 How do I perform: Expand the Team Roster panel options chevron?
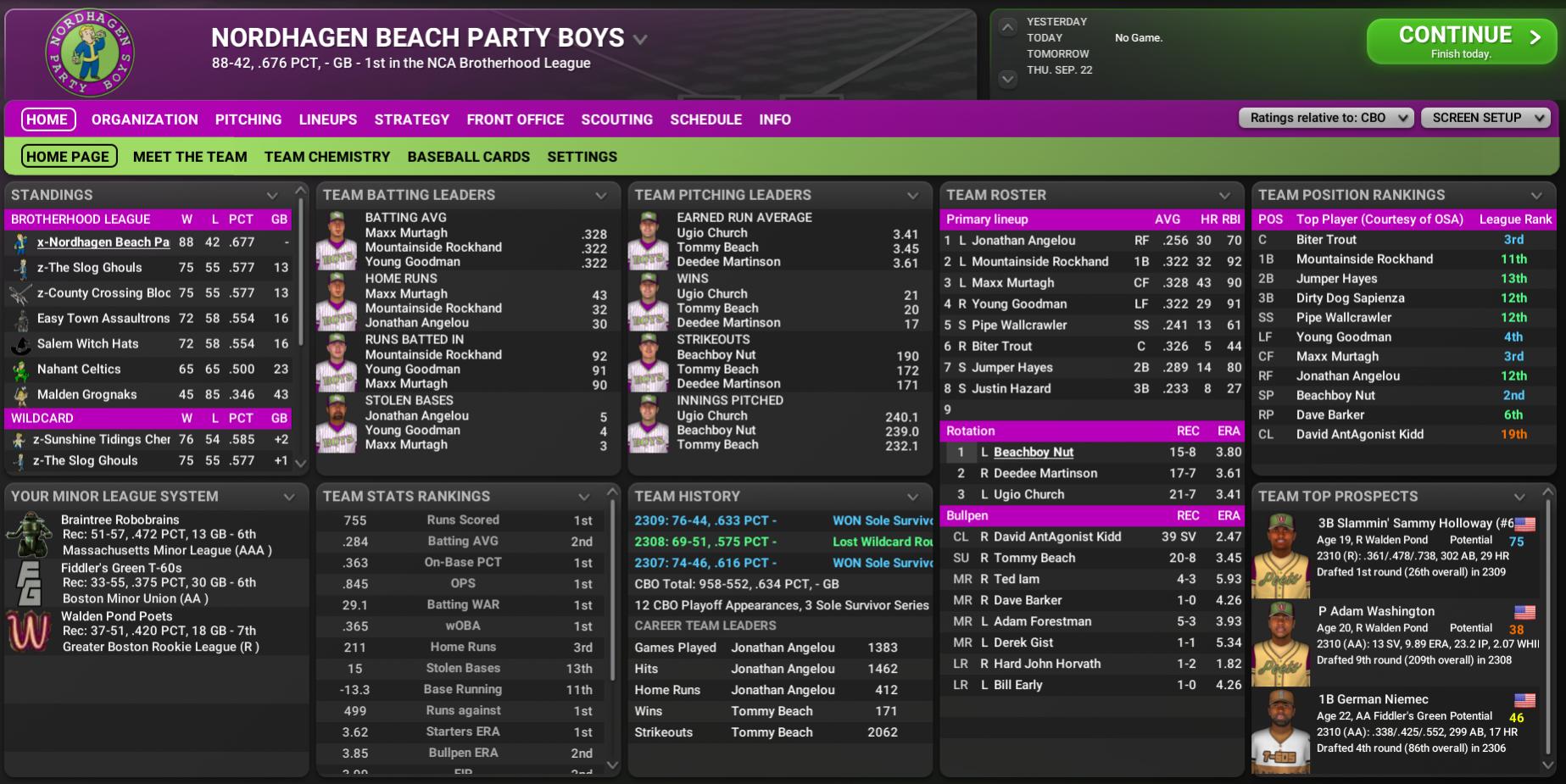click(x=1224, y=196)
